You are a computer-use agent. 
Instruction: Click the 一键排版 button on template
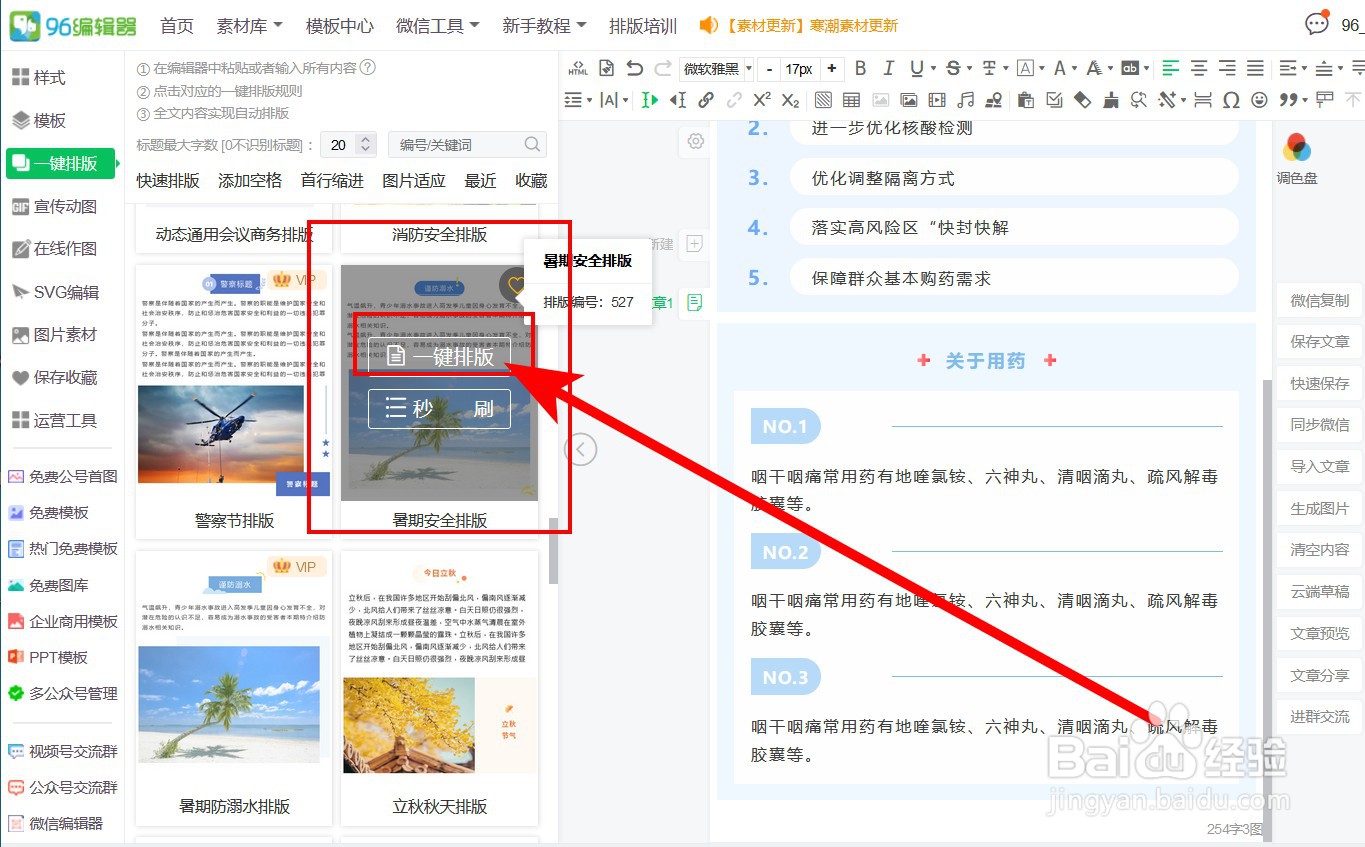pyautogui.click(x=439, y=356)
